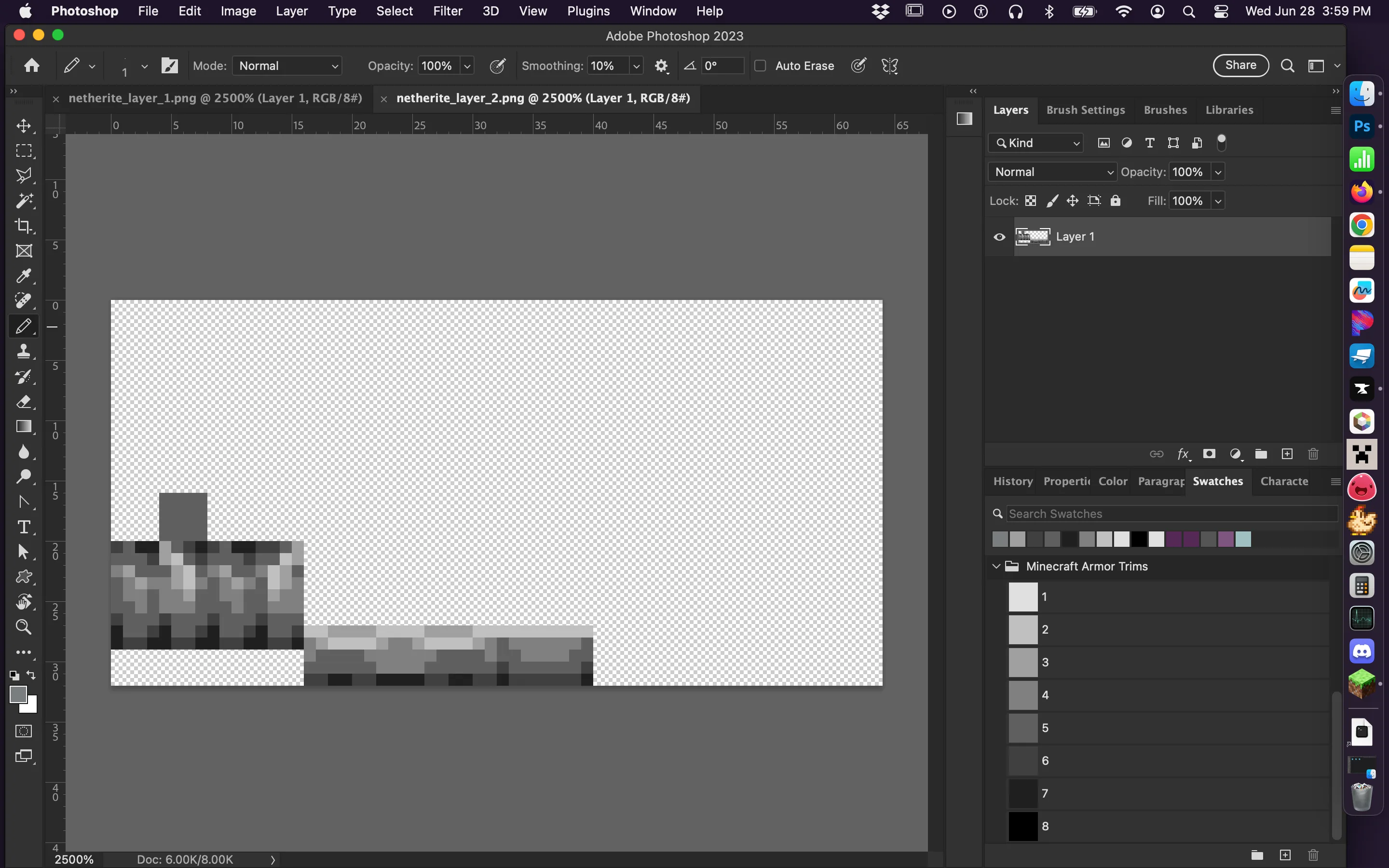Click the Search Swatches field

coord(1172,514)
